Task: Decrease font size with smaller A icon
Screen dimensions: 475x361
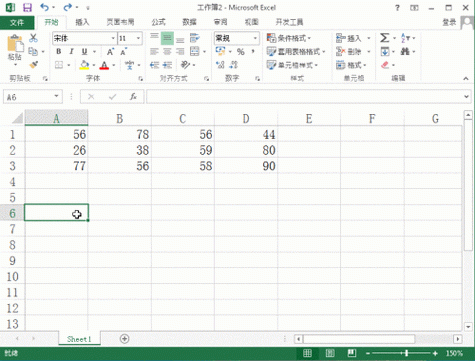Action: tap(123, 52)
